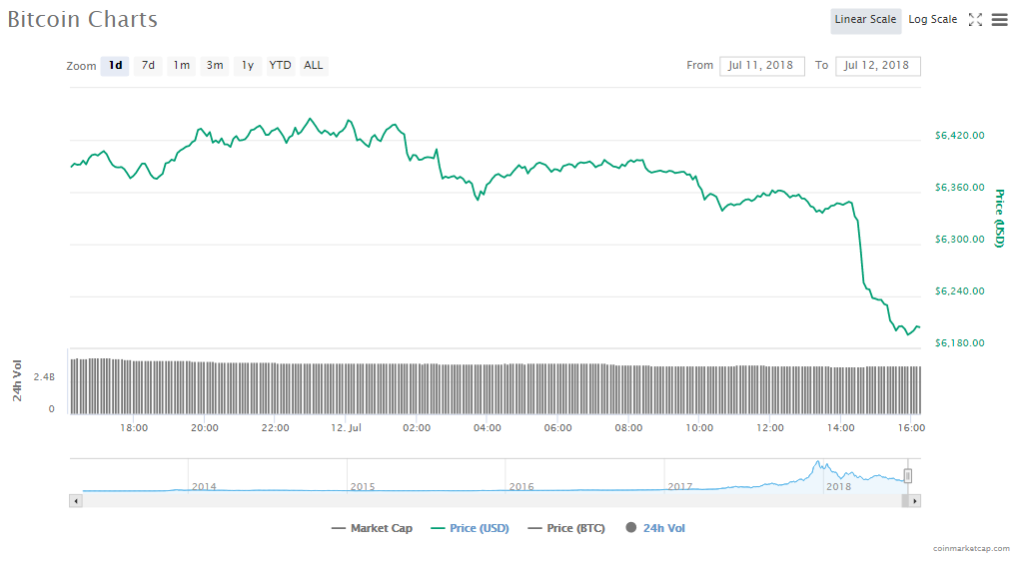Screen dimensions: 1024x561
Task: Select the 1d zoom range
Action: click(x=115, y=66)
